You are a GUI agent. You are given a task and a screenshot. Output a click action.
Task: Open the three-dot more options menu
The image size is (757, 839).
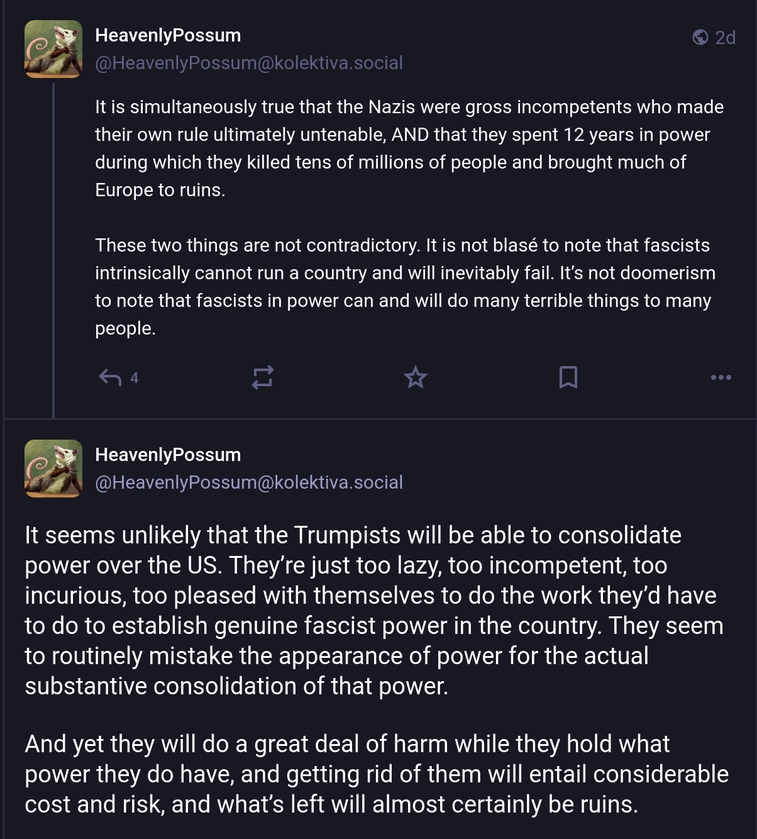(x=720, y=377)
